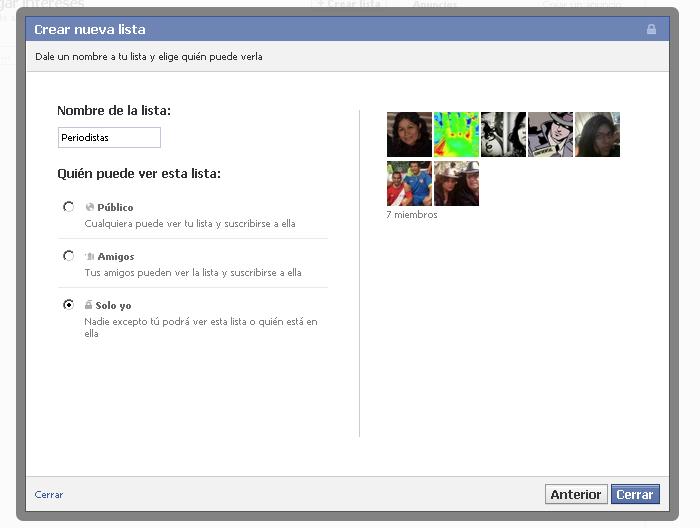Select the Solo yo radio button
The width and height of the screenshot is (700, 528).
point(68,305)
